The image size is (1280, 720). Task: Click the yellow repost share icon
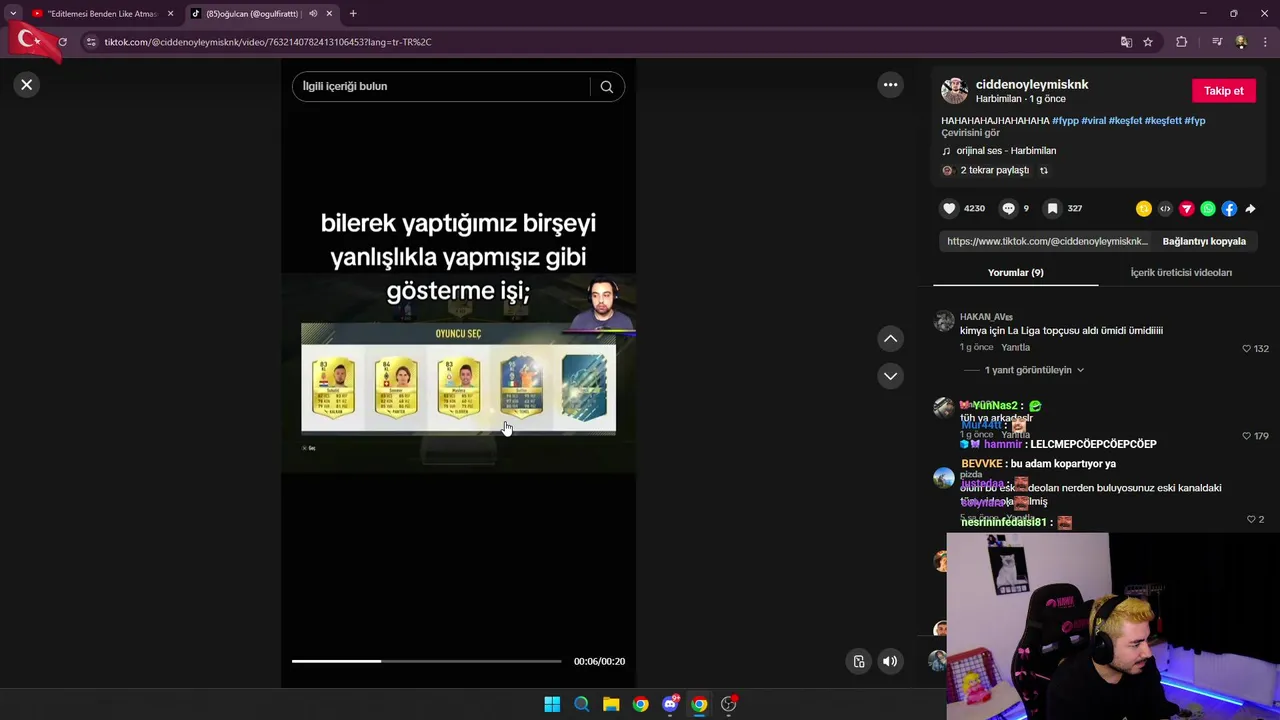[1143, 209]
